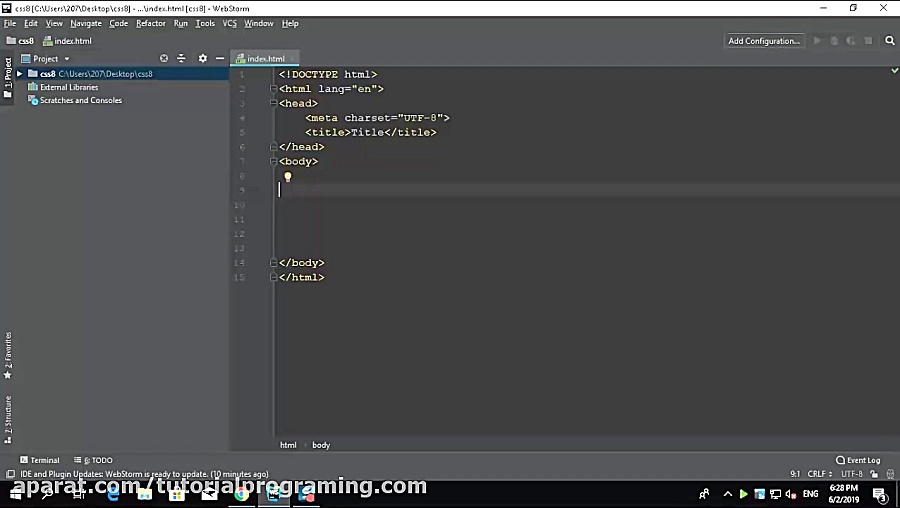Click fold marker at </head>
Image resolution: width=900 pixels, height=508 pixels.
pos(274,147)
